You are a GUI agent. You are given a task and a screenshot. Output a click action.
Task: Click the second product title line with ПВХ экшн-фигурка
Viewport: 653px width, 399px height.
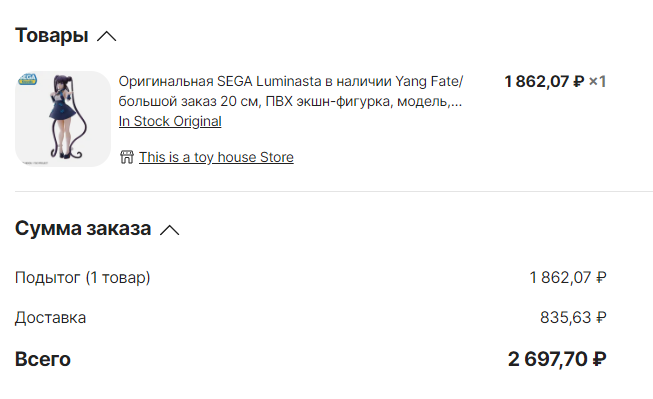pyautogui.click(x=290, y=101)
